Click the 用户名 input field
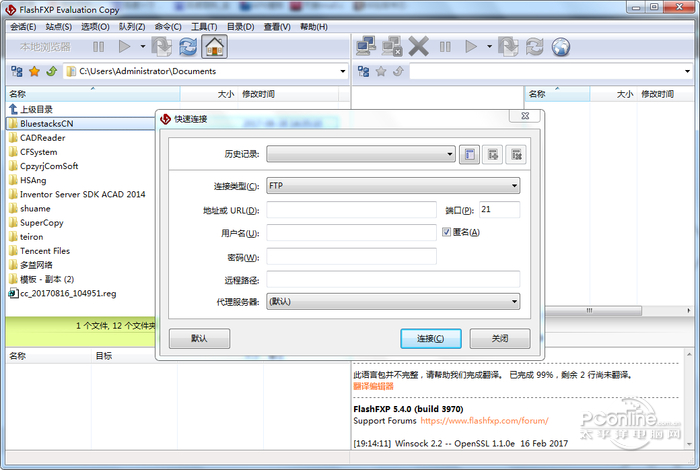 point(351,233)
